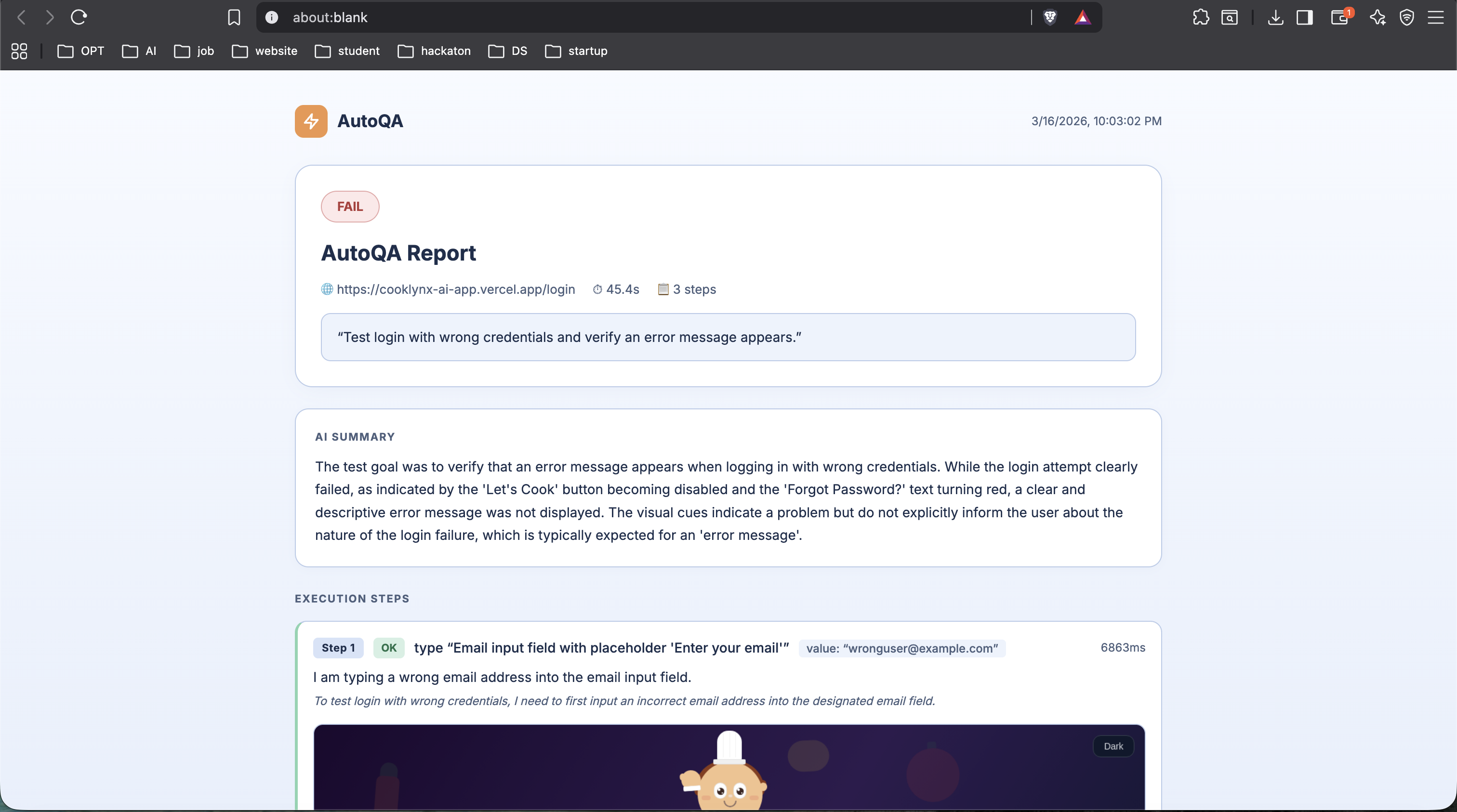Open the extensions puzzle icon
The width and height of the screenshot is (1457, 812).
click(x=1200, y=17)
